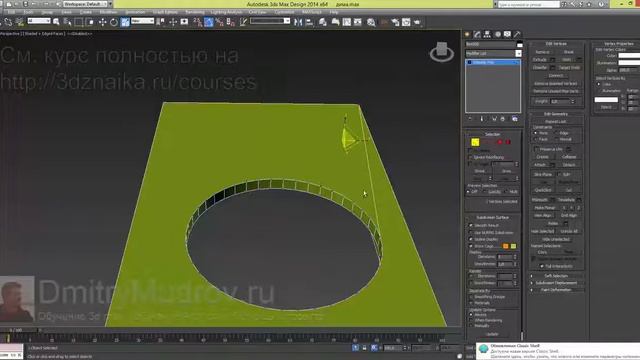Open the Display command panel tab

[507, 34]
